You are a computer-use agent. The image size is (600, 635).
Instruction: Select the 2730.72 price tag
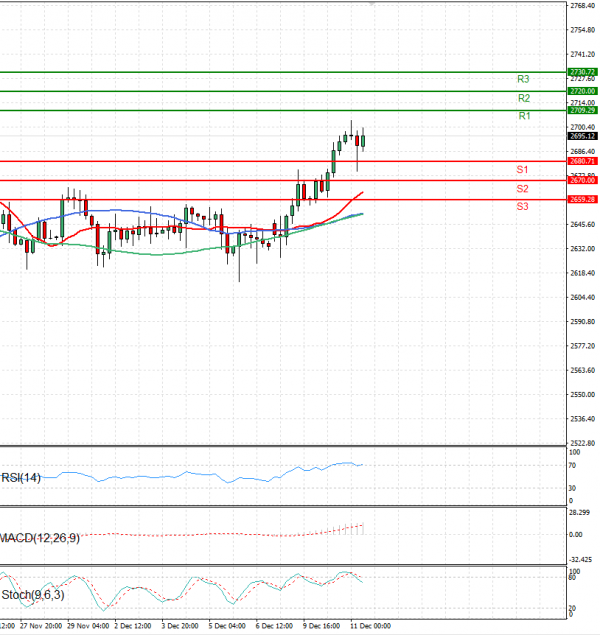[583, 72]
